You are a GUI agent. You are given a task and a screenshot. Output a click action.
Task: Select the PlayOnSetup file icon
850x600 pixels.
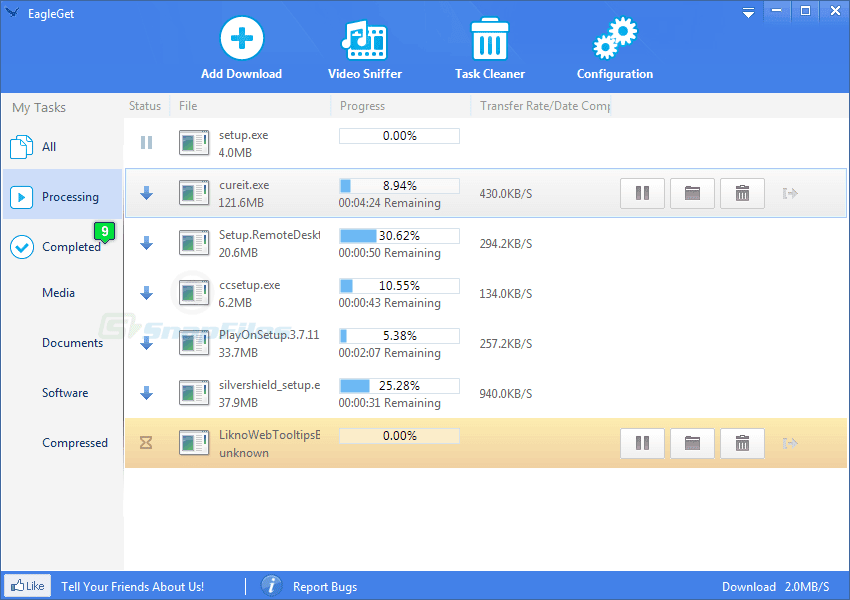tap(194, 343)
